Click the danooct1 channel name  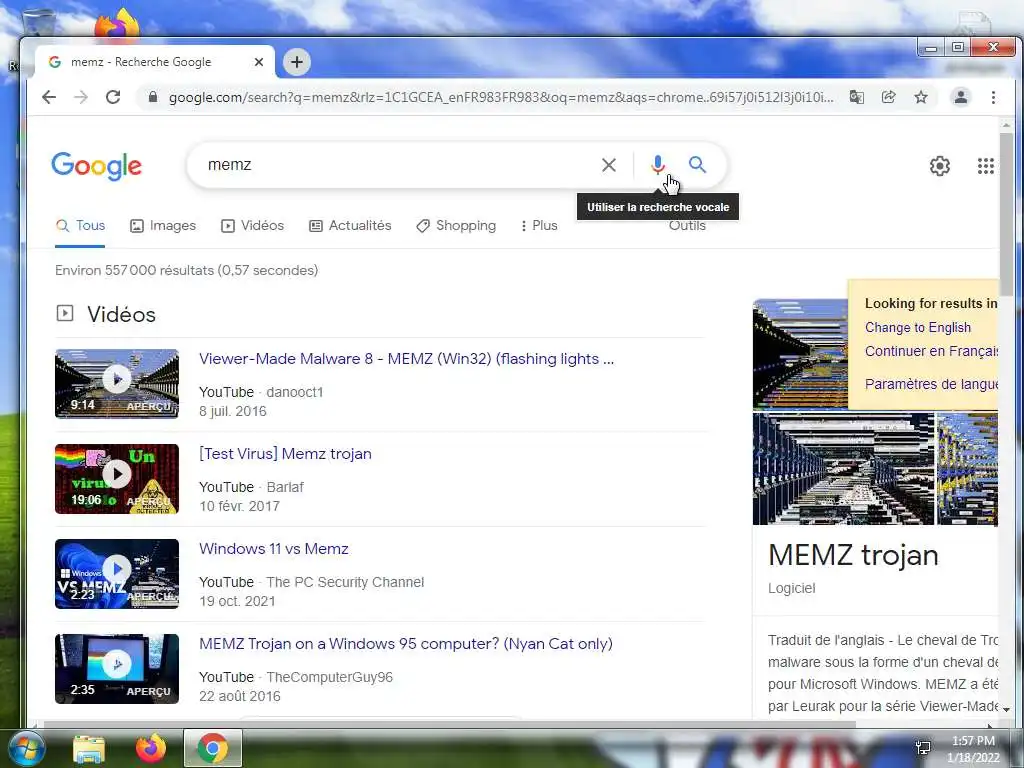coord(295,392)
